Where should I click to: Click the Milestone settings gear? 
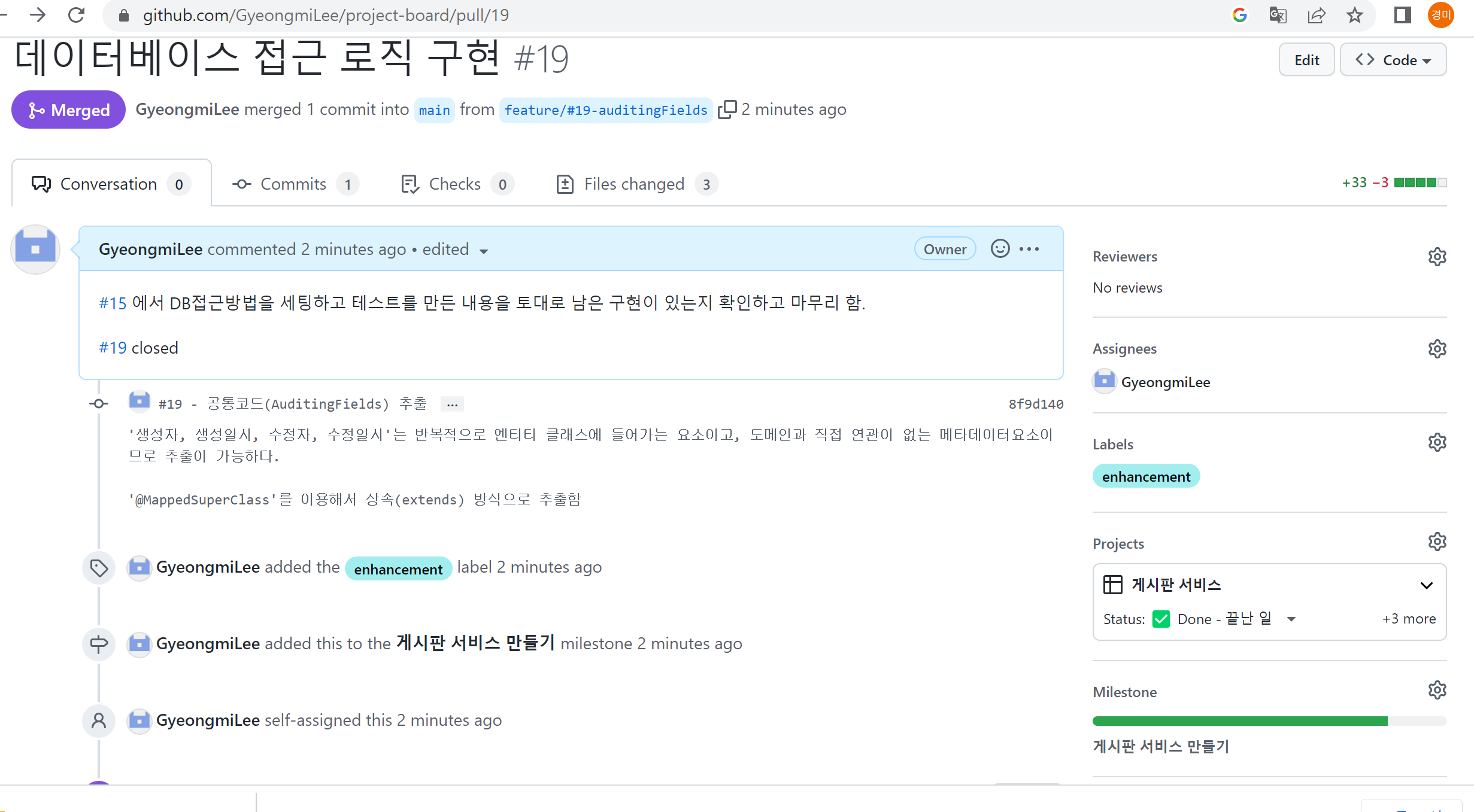1437,691
